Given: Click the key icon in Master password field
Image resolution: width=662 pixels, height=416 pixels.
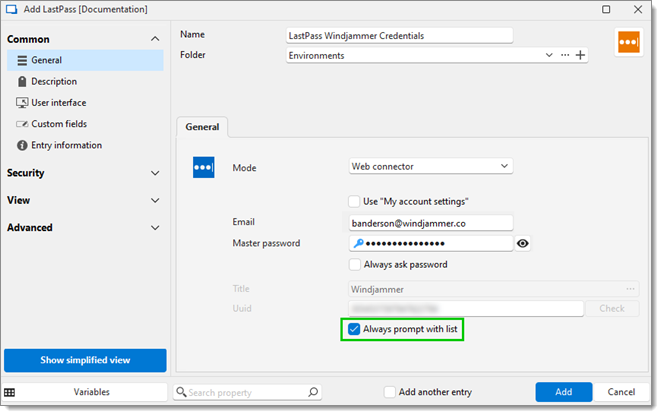Looking at the screenshot, I should (358, 243).
